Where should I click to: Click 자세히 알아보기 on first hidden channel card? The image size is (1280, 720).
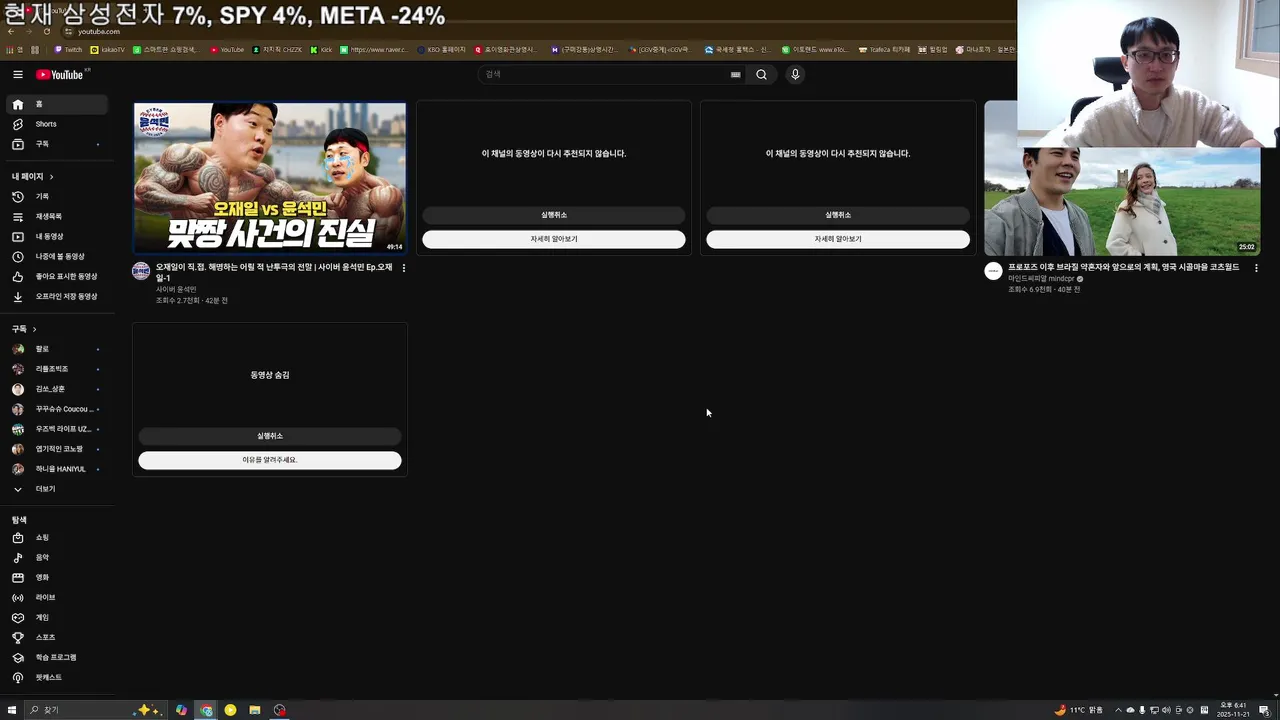[x=554, y=239]
